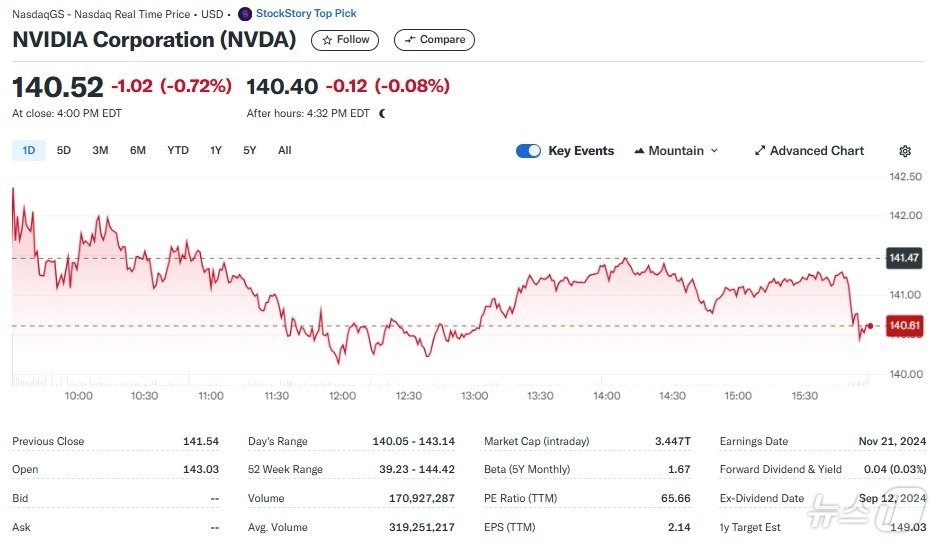
Task: Switch to the 5D time range
Action: (x=64, y=151)
